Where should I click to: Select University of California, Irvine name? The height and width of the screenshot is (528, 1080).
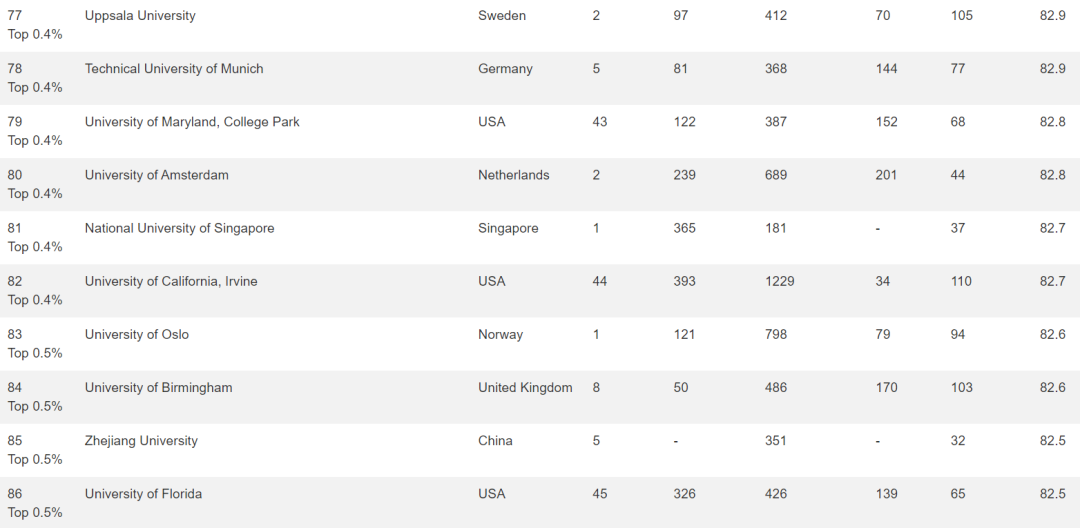click(171, 282)
